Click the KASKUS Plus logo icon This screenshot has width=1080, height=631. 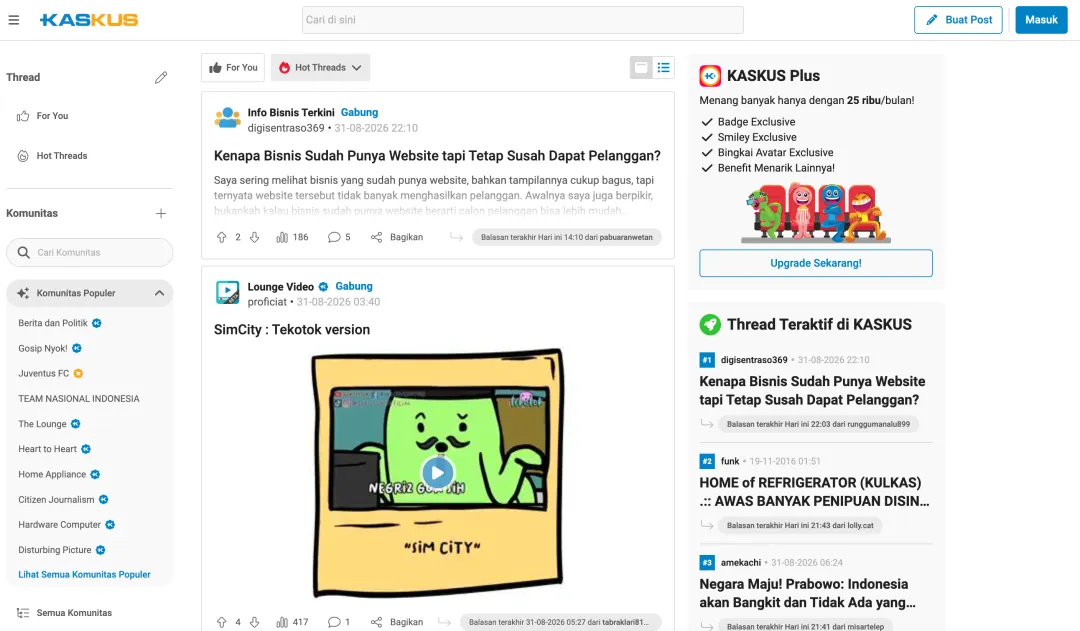pos(710,76)
